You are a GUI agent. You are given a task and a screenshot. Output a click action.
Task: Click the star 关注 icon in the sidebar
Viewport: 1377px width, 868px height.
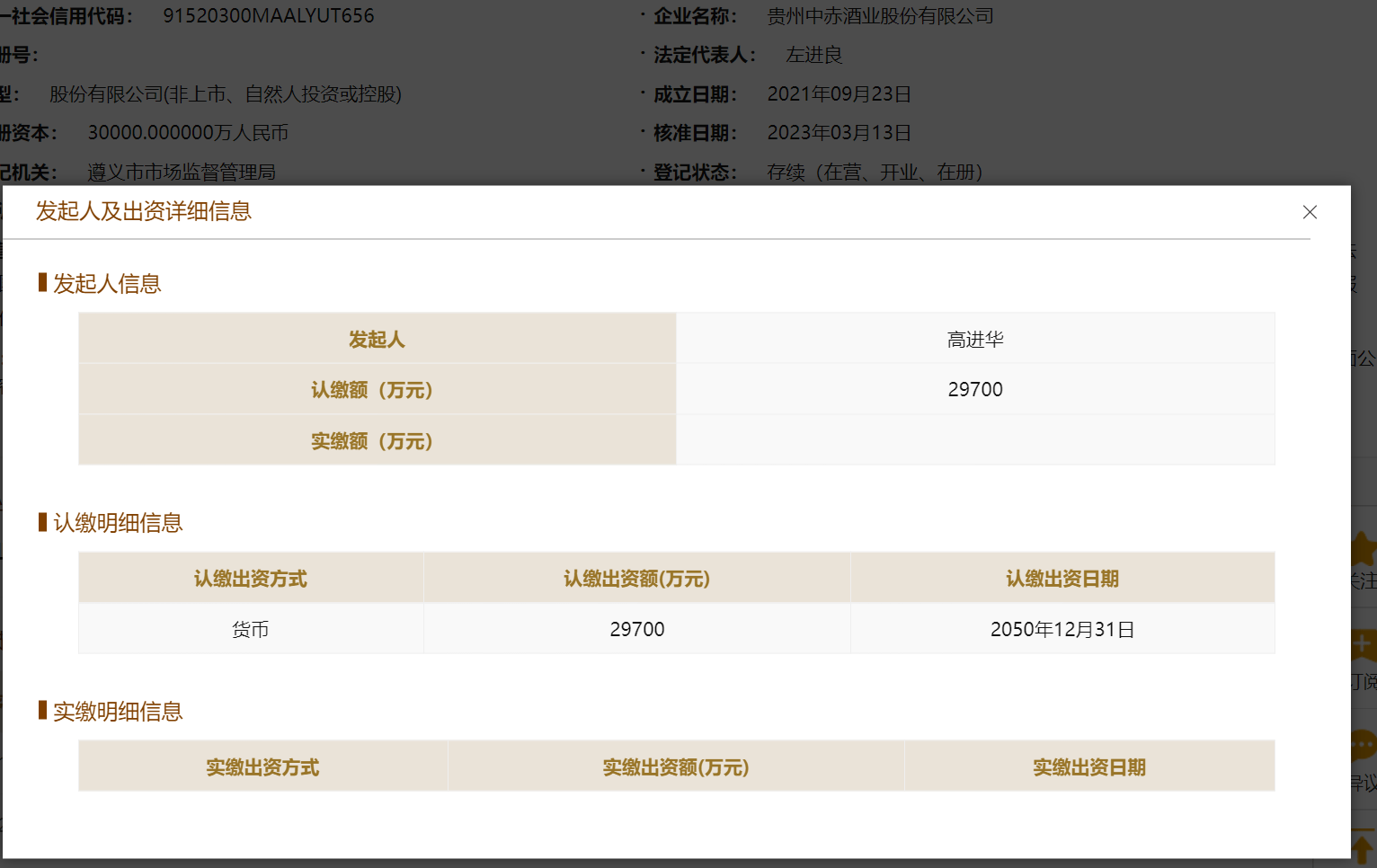point(1364,547)
